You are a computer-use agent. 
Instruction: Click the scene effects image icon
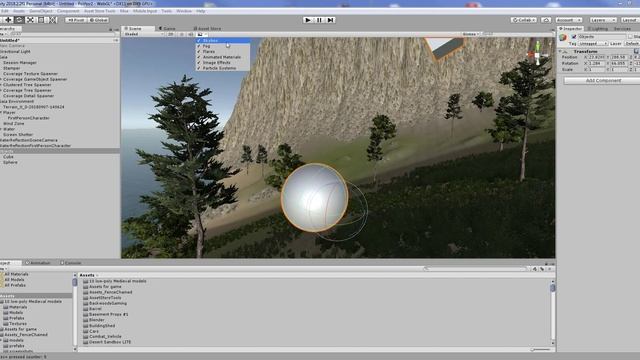point(200,34)
